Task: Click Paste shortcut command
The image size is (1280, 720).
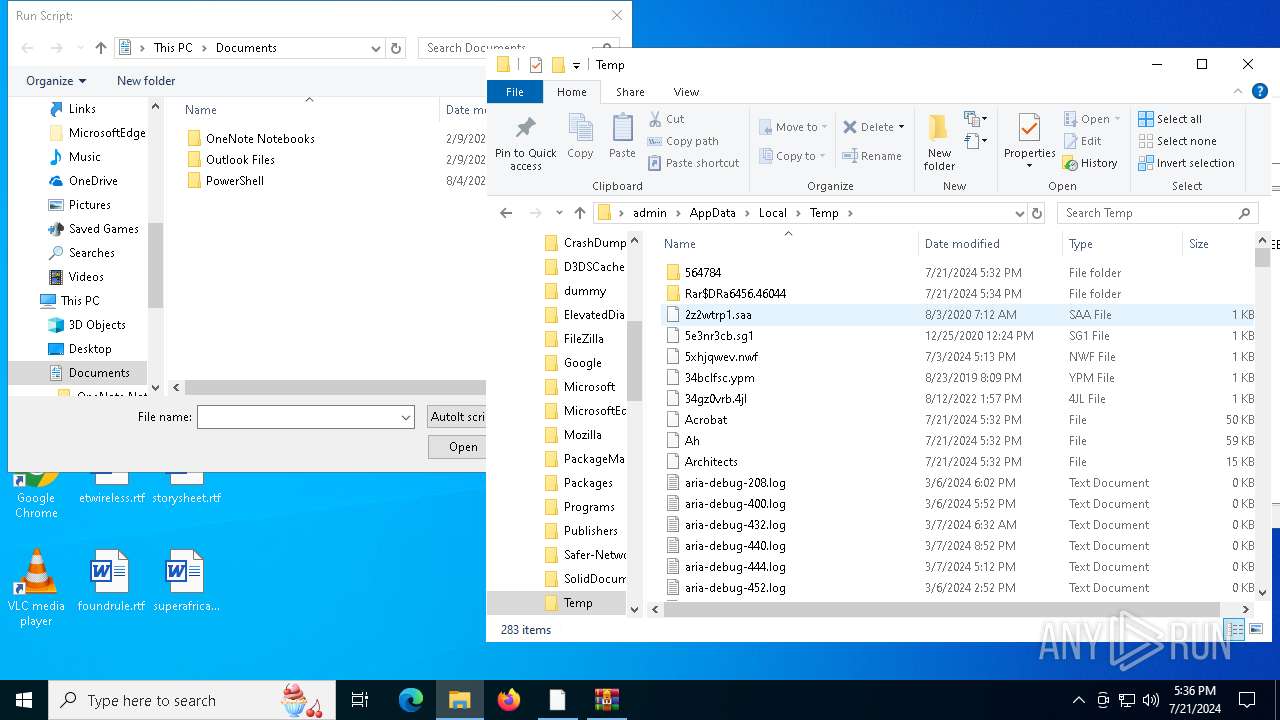Action: coord(693,163)
